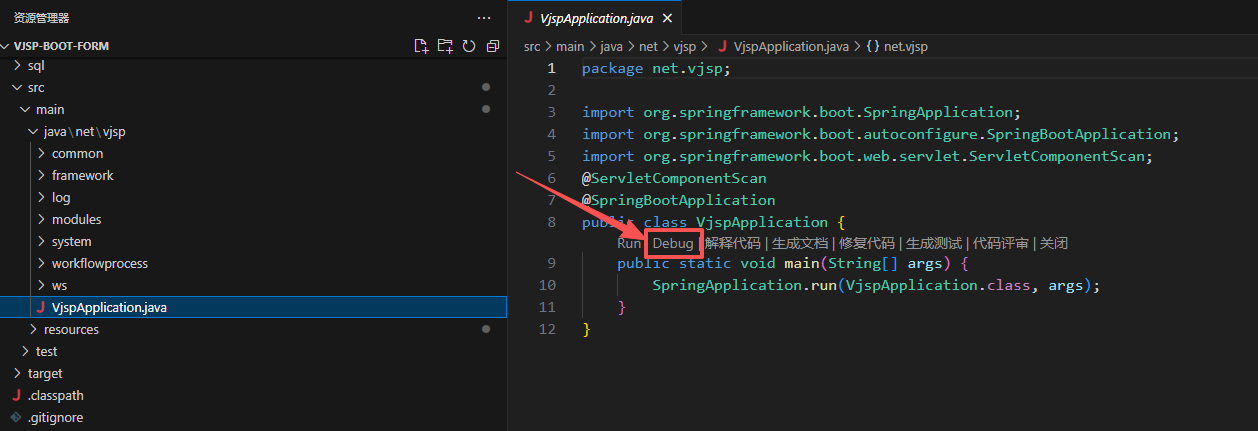The height and width of the screenshot is (431, 1258).
Task: Select the vjsp folder breadcrumb segment
Action: pos(685,46)
